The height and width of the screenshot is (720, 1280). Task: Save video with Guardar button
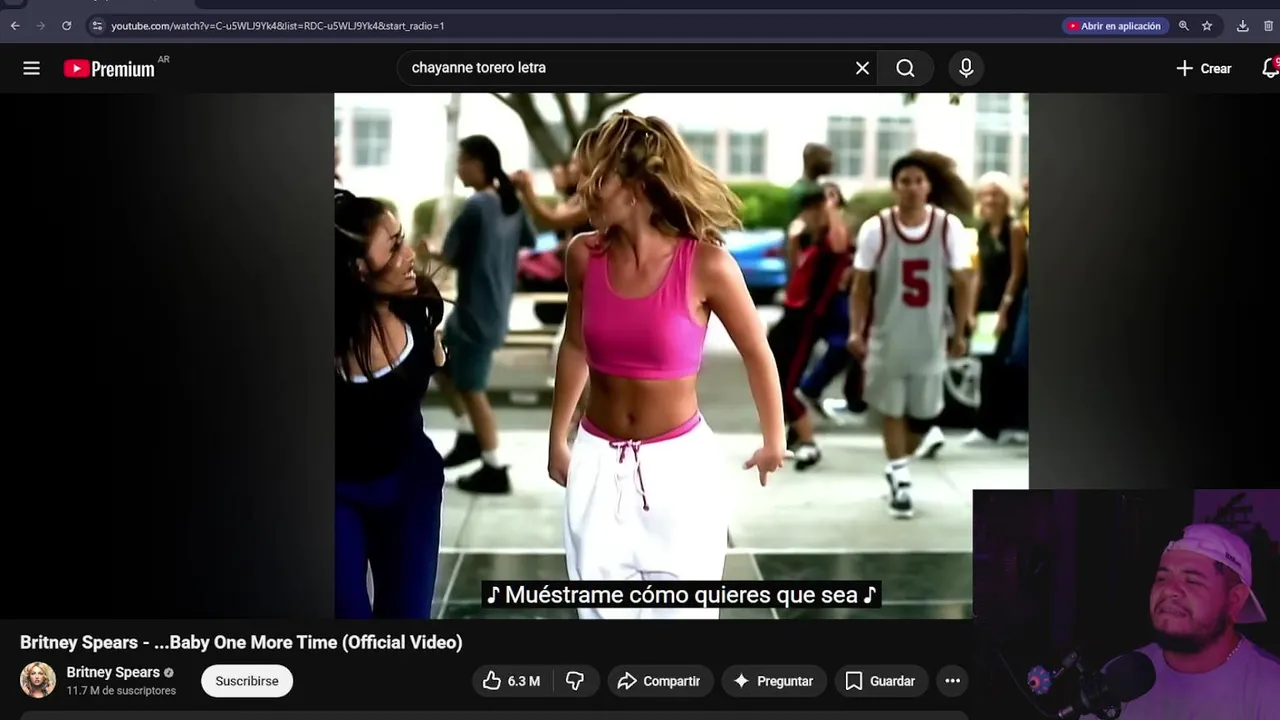[881, 681]
